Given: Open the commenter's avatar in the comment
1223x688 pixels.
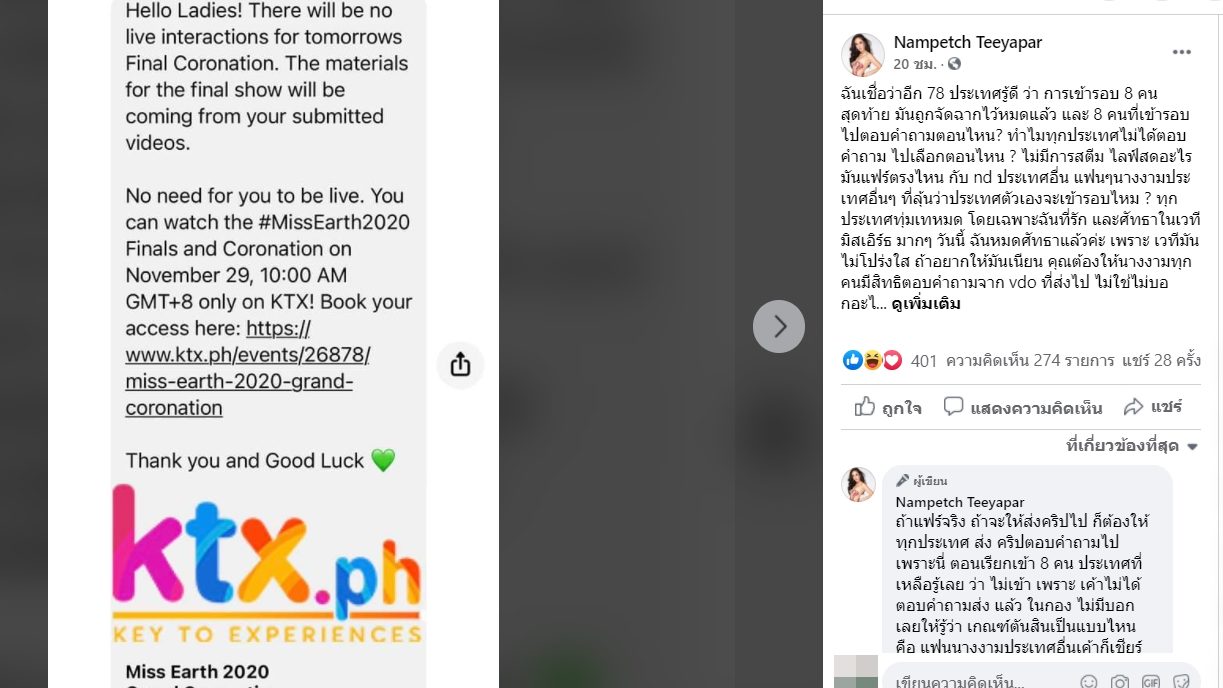Looking at the screenshot, I should (x=858, y=484).
